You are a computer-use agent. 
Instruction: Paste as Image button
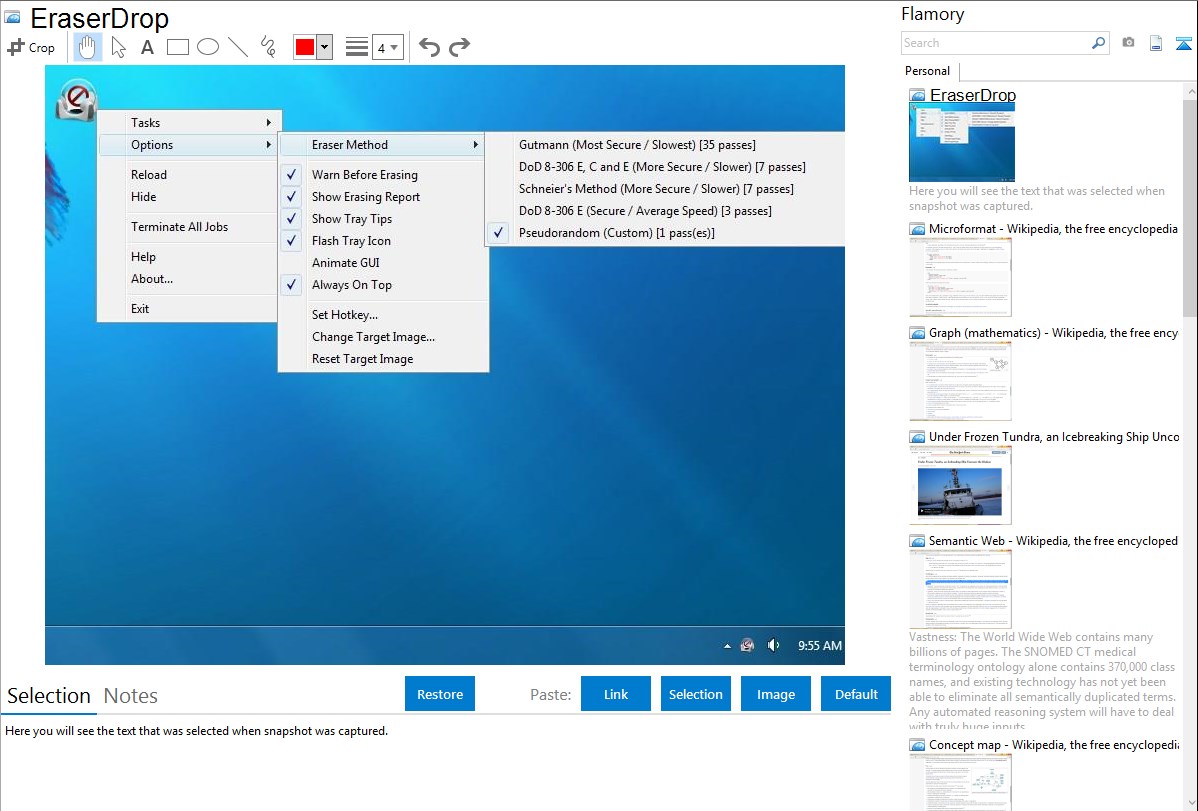[x=775, y=694]
